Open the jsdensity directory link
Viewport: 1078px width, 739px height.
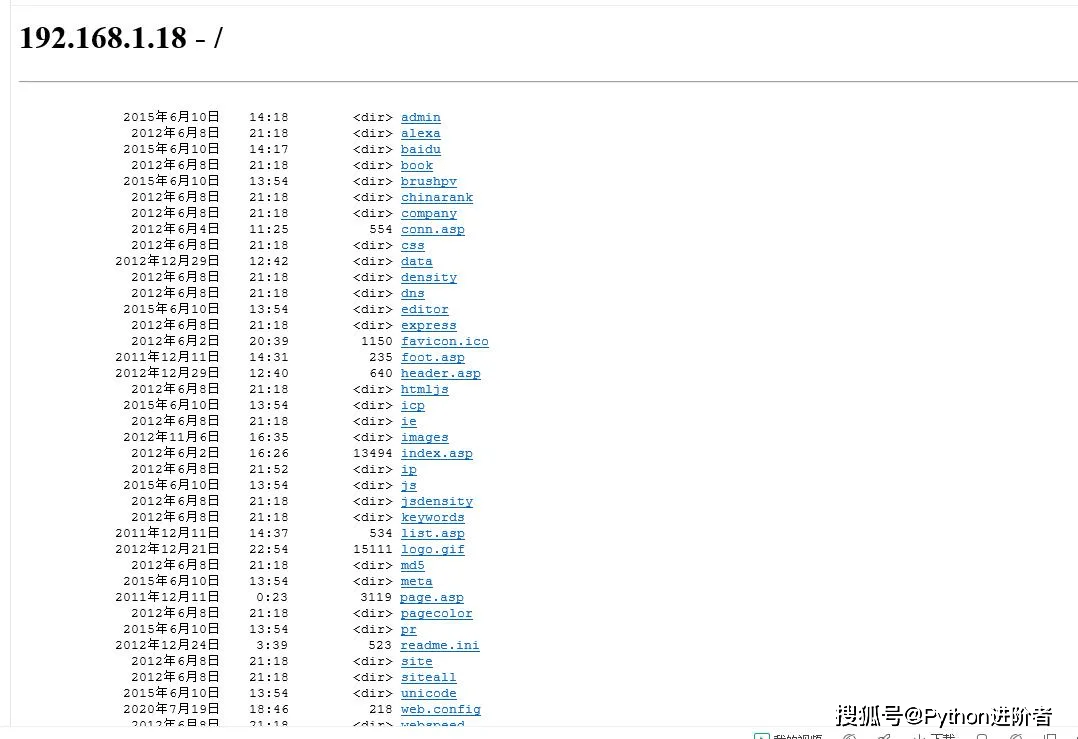437,501
